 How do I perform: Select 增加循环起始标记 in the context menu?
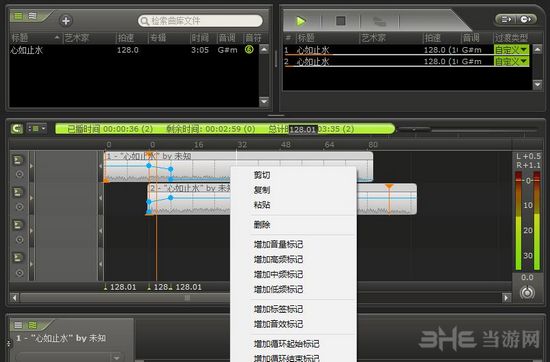(x=286, y=344)
